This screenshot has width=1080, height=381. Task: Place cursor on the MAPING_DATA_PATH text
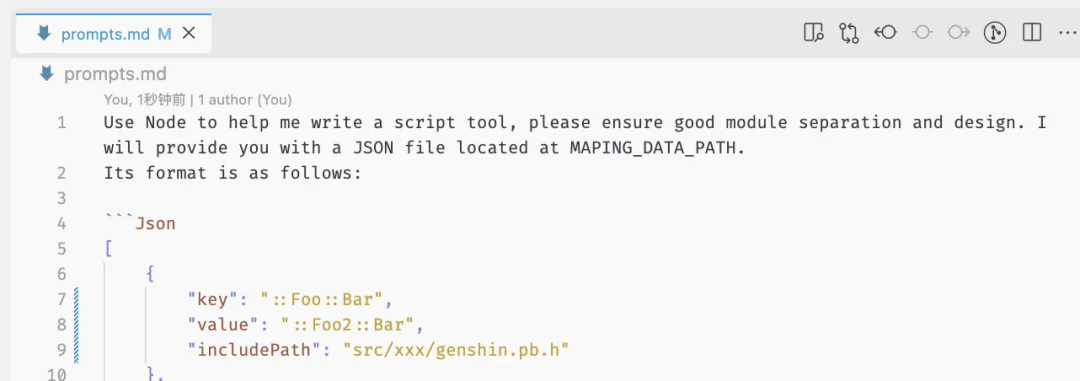(x=650, y=148)
